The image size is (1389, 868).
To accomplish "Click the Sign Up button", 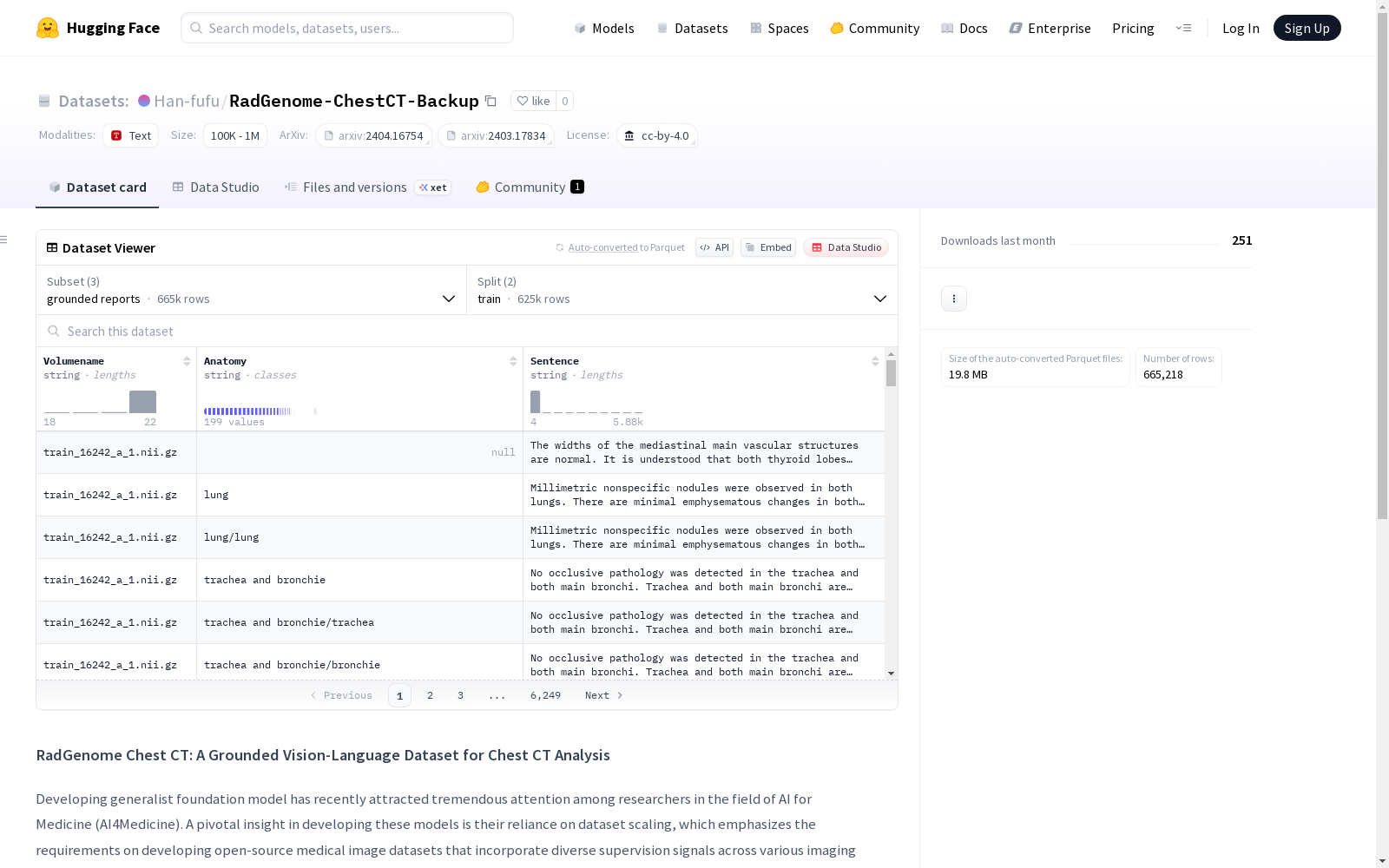I will click(x=1307, y=28).
